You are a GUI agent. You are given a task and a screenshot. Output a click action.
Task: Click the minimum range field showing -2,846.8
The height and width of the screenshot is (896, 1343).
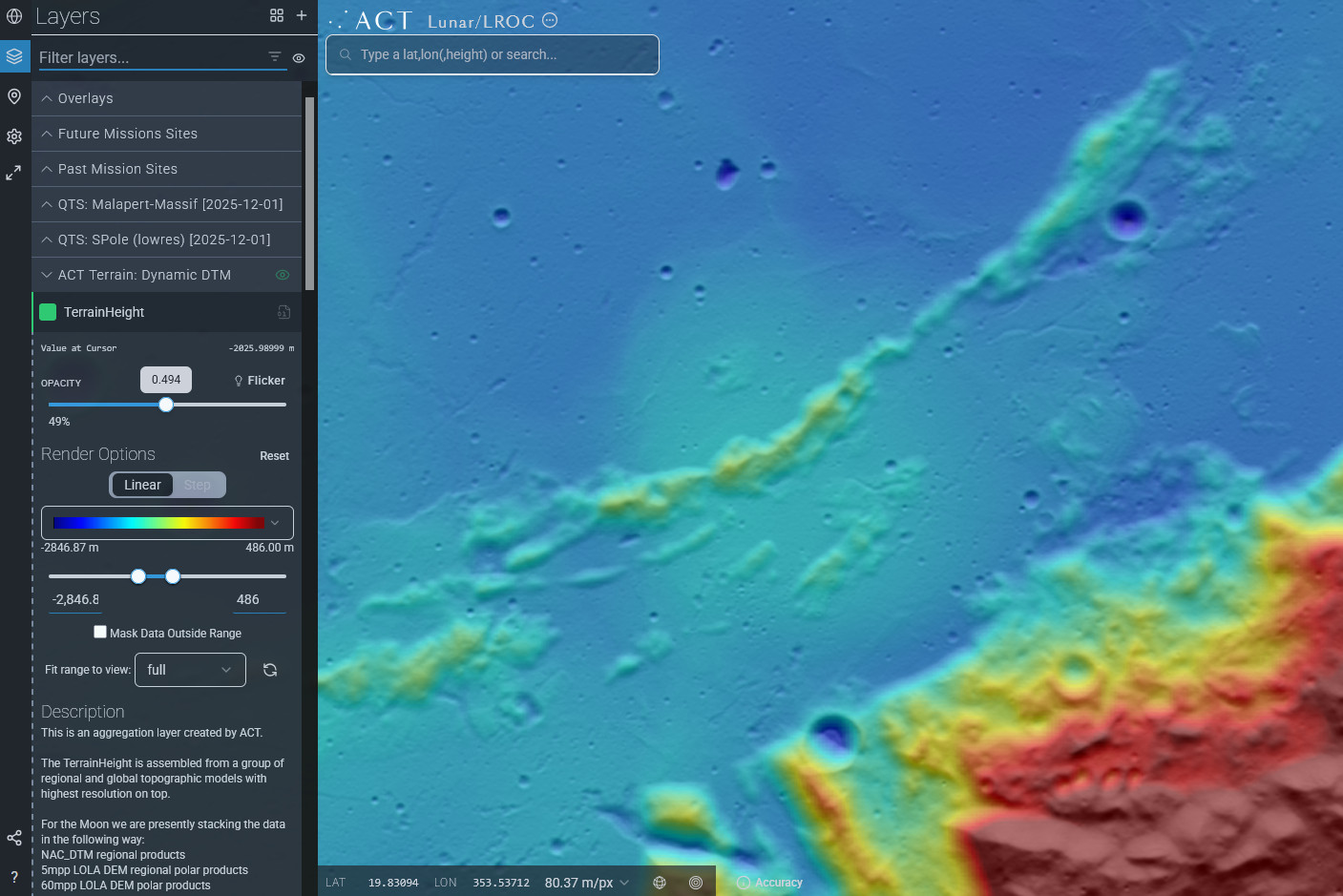74,599
